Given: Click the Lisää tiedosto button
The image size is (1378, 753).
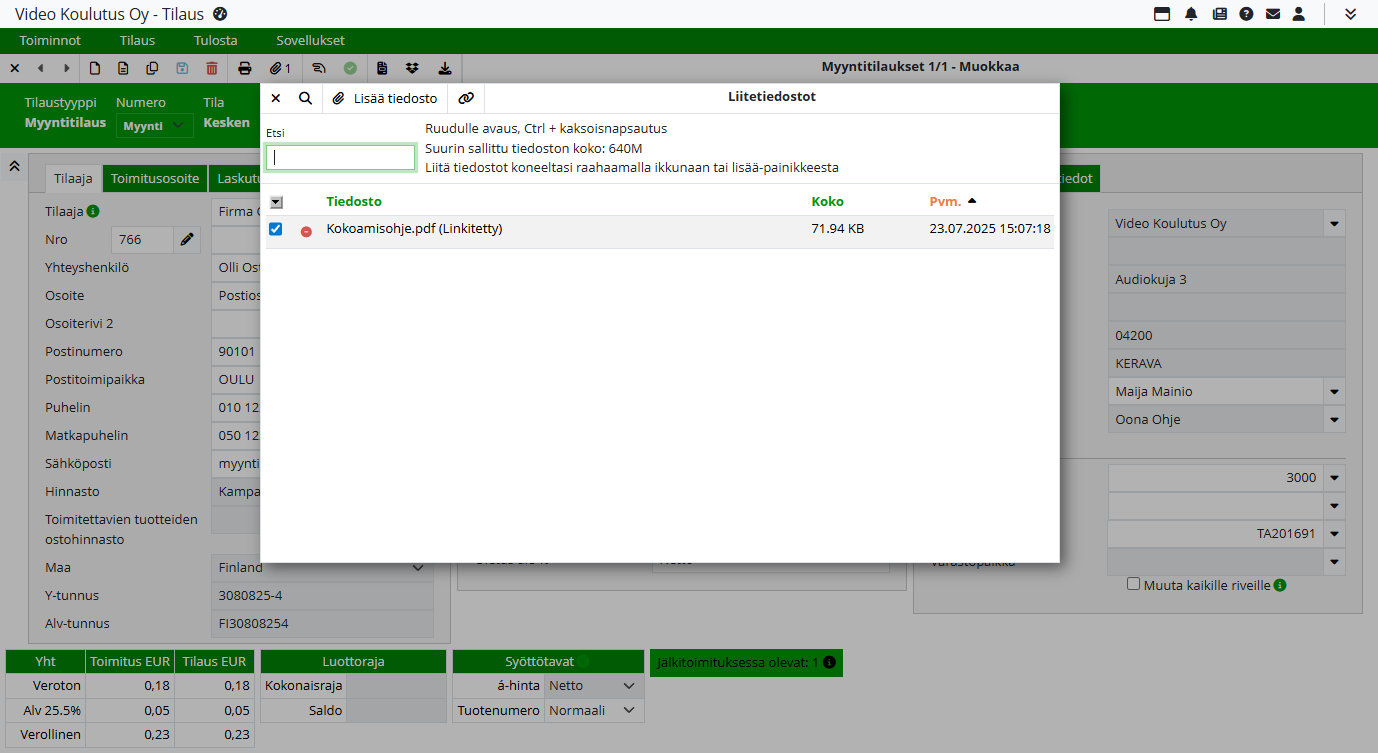Looking at the screenshot, I should click(x=386, y=99).
